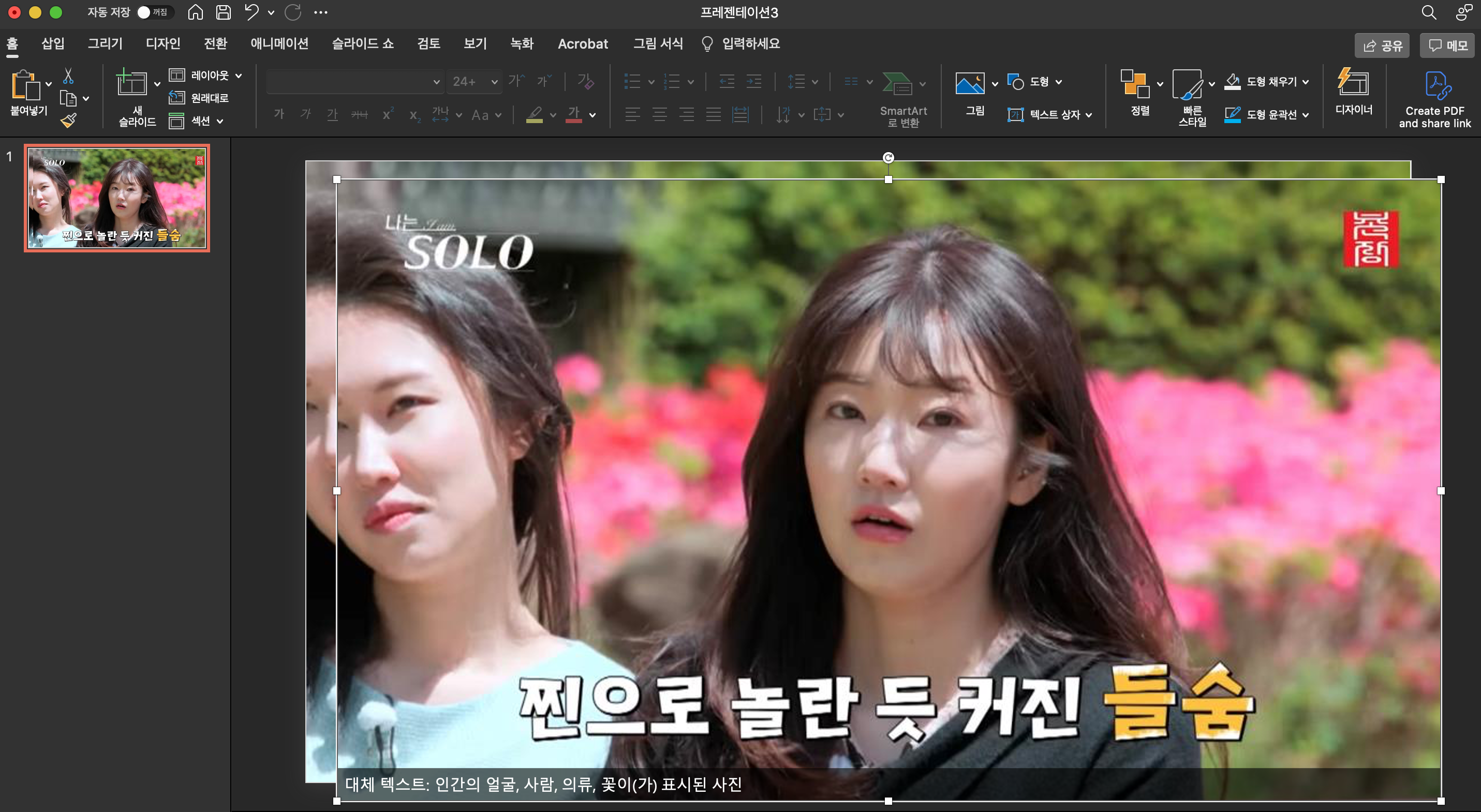Apply the red font color
This screenshot has height=812, width=1481.
tap(574, 114)
